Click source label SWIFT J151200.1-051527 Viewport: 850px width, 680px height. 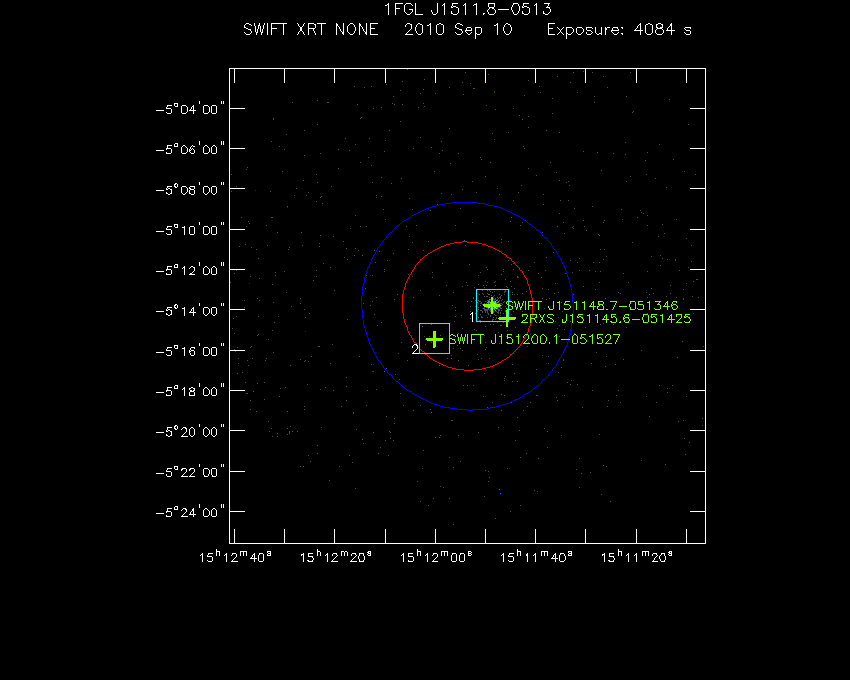click(535, 339)
